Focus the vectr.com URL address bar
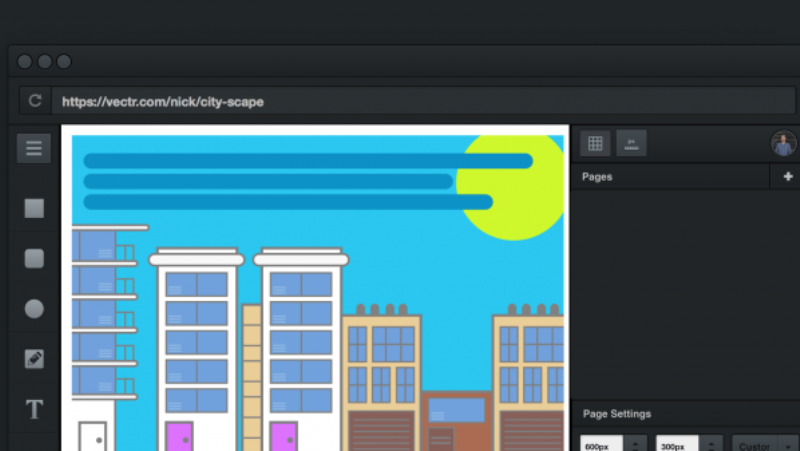The height and width of the screenshot is (451, 800). pos(400,101)
